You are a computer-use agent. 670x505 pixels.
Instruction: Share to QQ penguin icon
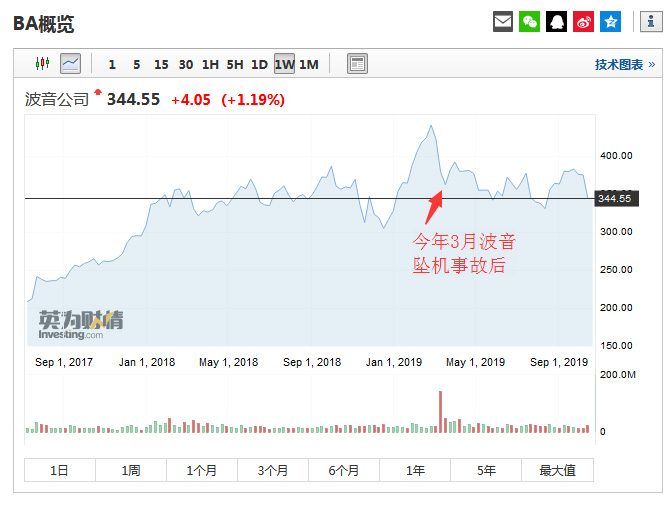point(556,21)
